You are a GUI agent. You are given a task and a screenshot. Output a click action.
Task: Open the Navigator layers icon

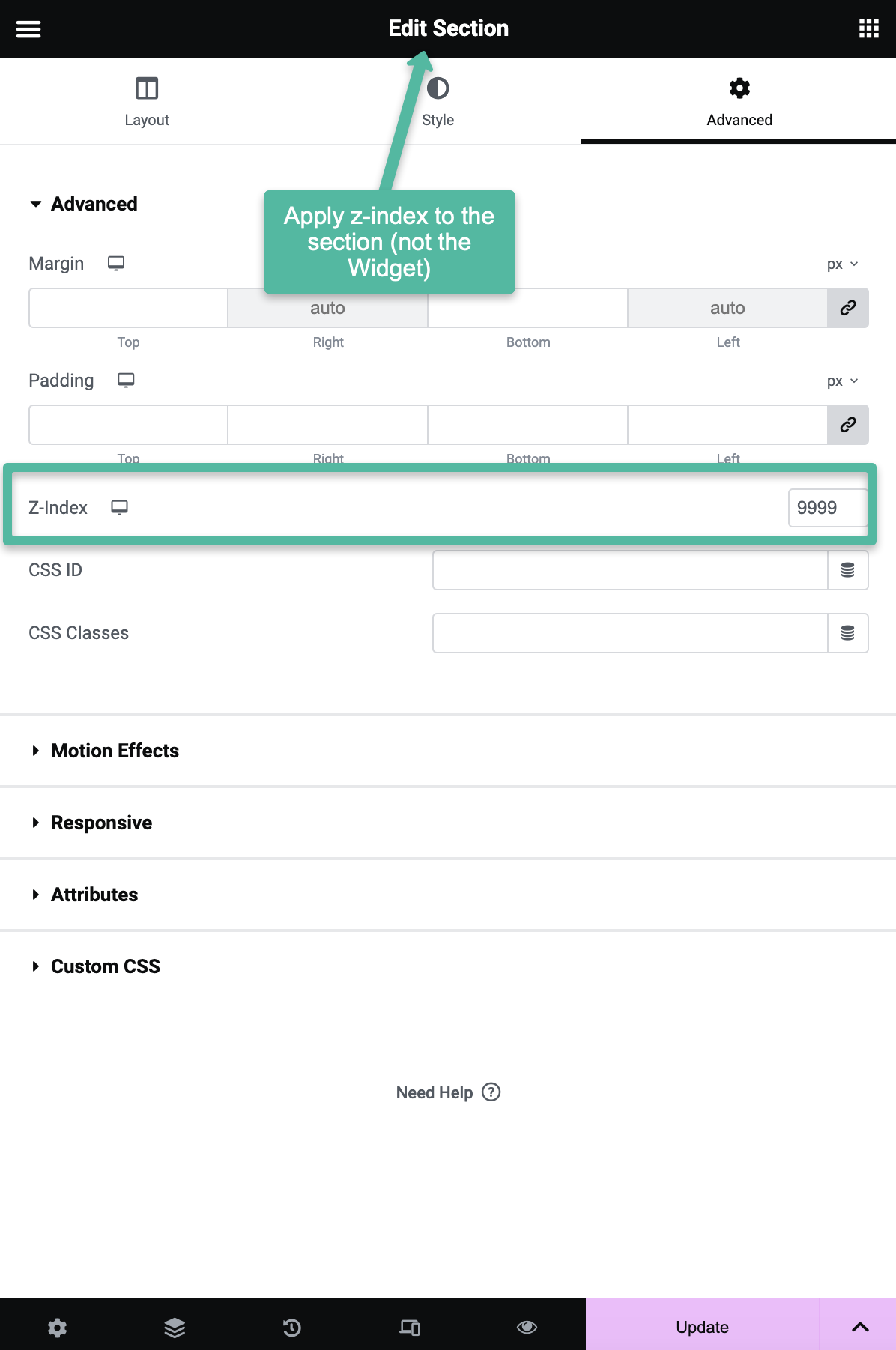[175, 1328]
